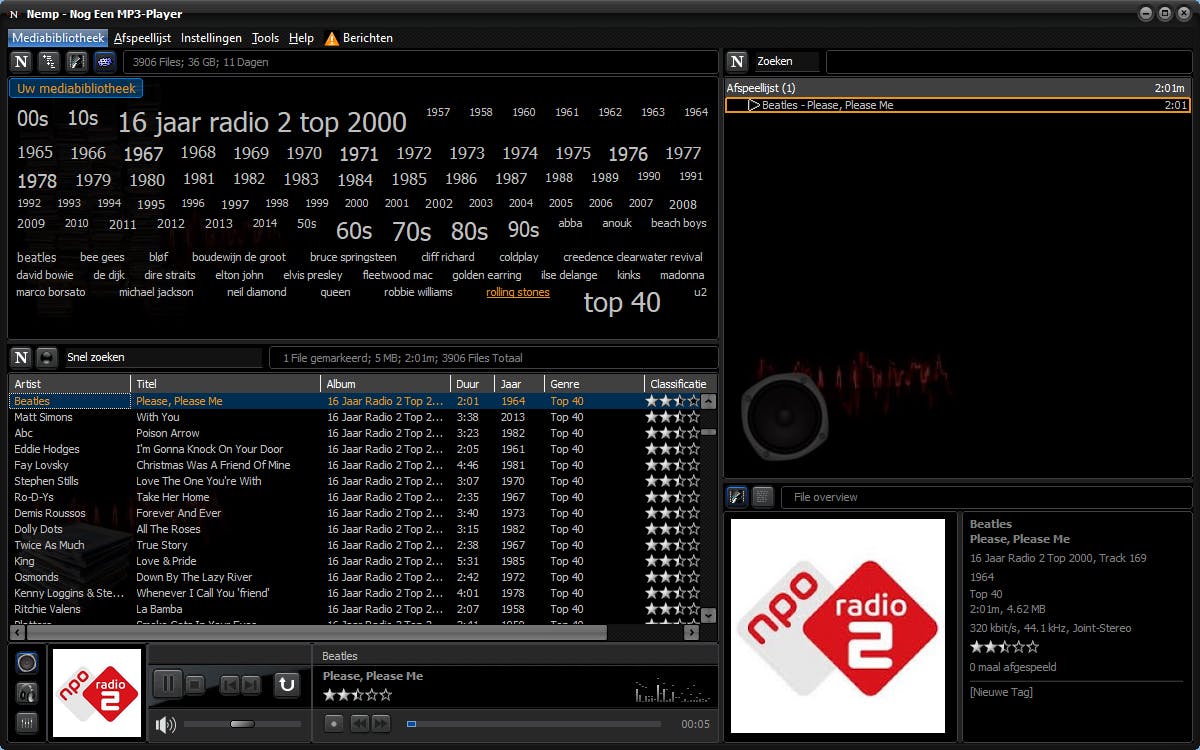Open the Instellingen menu
Viewport: 1200px width, 750px height.
[211, 38]
